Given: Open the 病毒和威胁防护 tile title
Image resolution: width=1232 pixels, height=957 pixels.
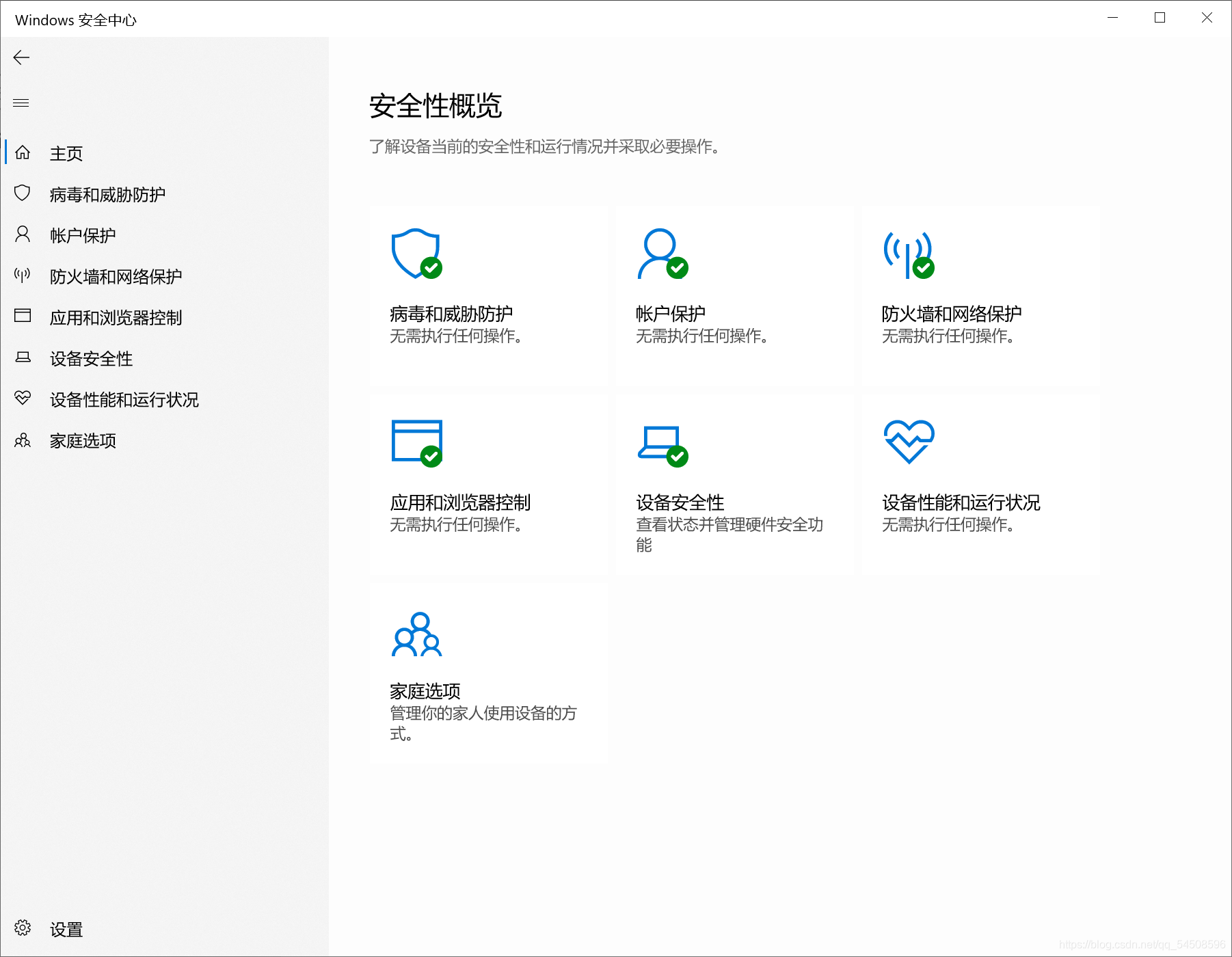Looking at the screenshot, I should [x=451, y=314].
